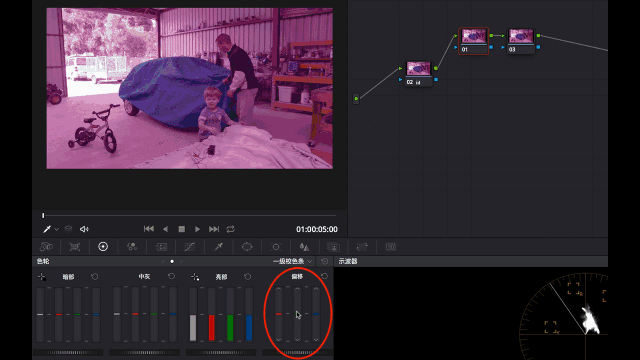Image resolution: width=640 pixels, height=360 pixels.
Task: Click 偏移 red offset bar
Action: pyautogui.click(x=278, y=314)
